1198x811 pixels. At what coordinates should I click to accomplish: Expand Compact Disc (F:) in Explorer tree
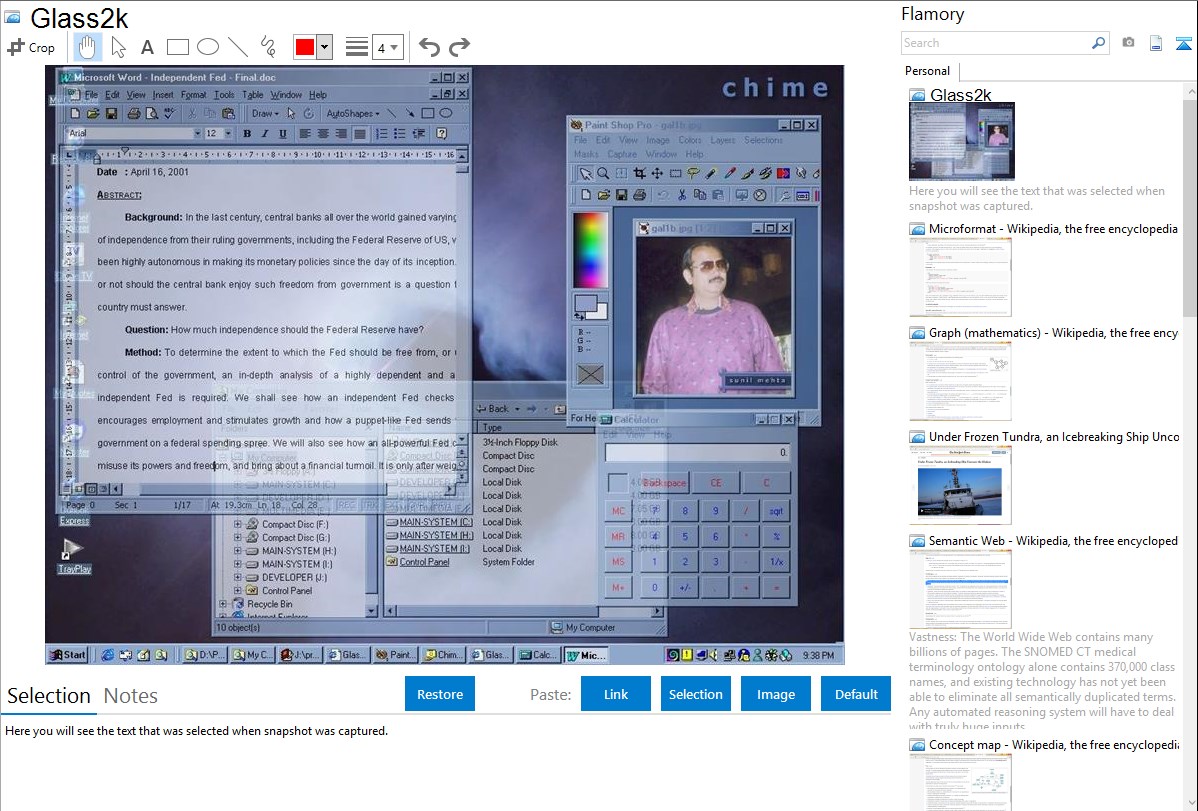point(238,524)
